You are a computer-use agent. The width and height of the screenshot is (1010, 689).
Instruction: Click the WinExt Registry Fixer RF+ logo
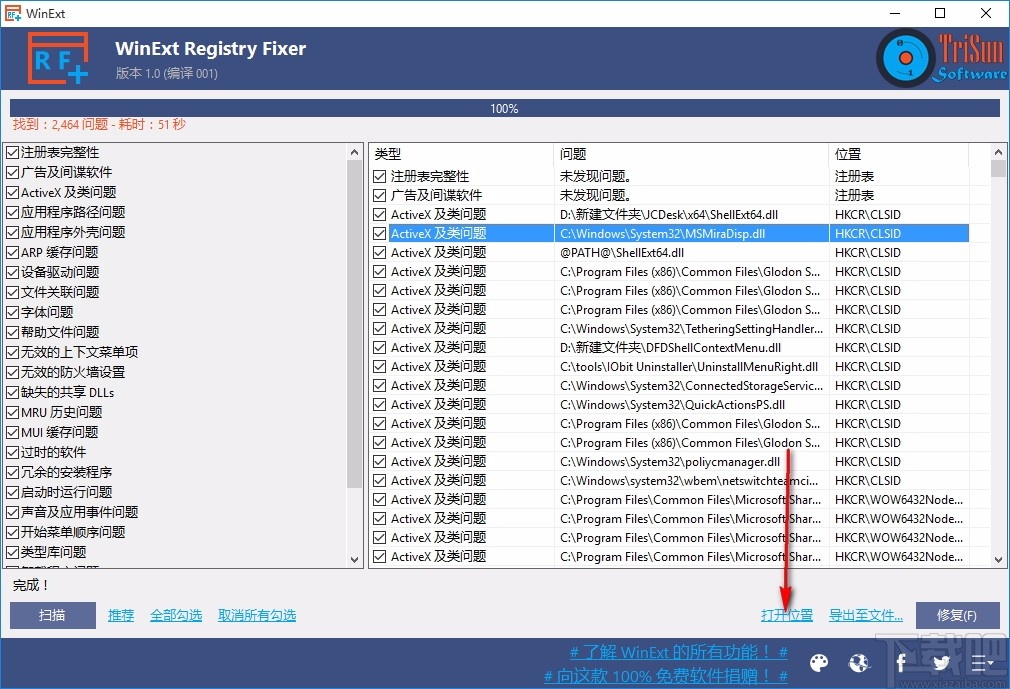[58, 57]
